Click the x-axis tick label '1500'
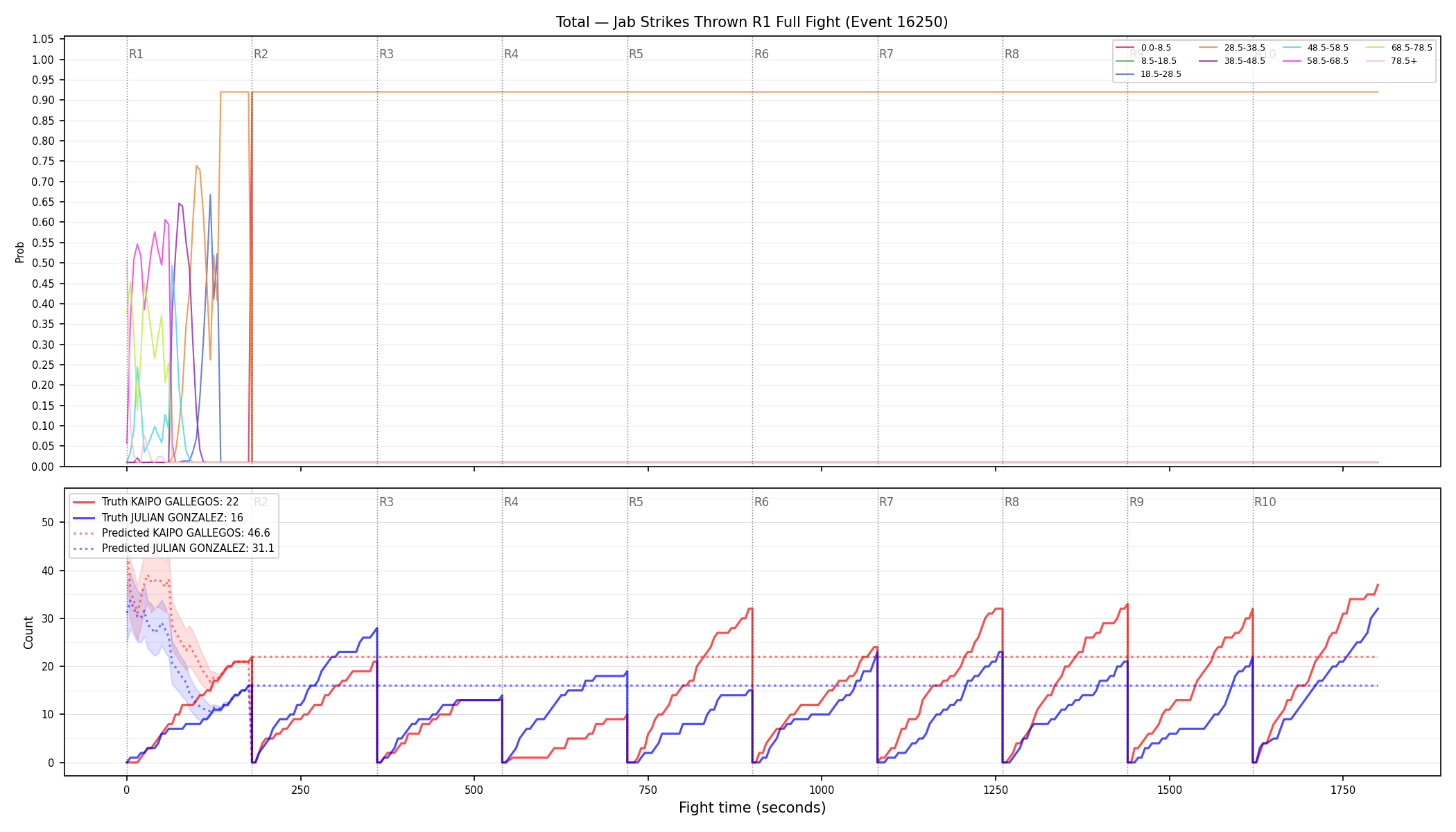Image resolution: width=1456 pixels, height=832 pixels. point(1170,790)
